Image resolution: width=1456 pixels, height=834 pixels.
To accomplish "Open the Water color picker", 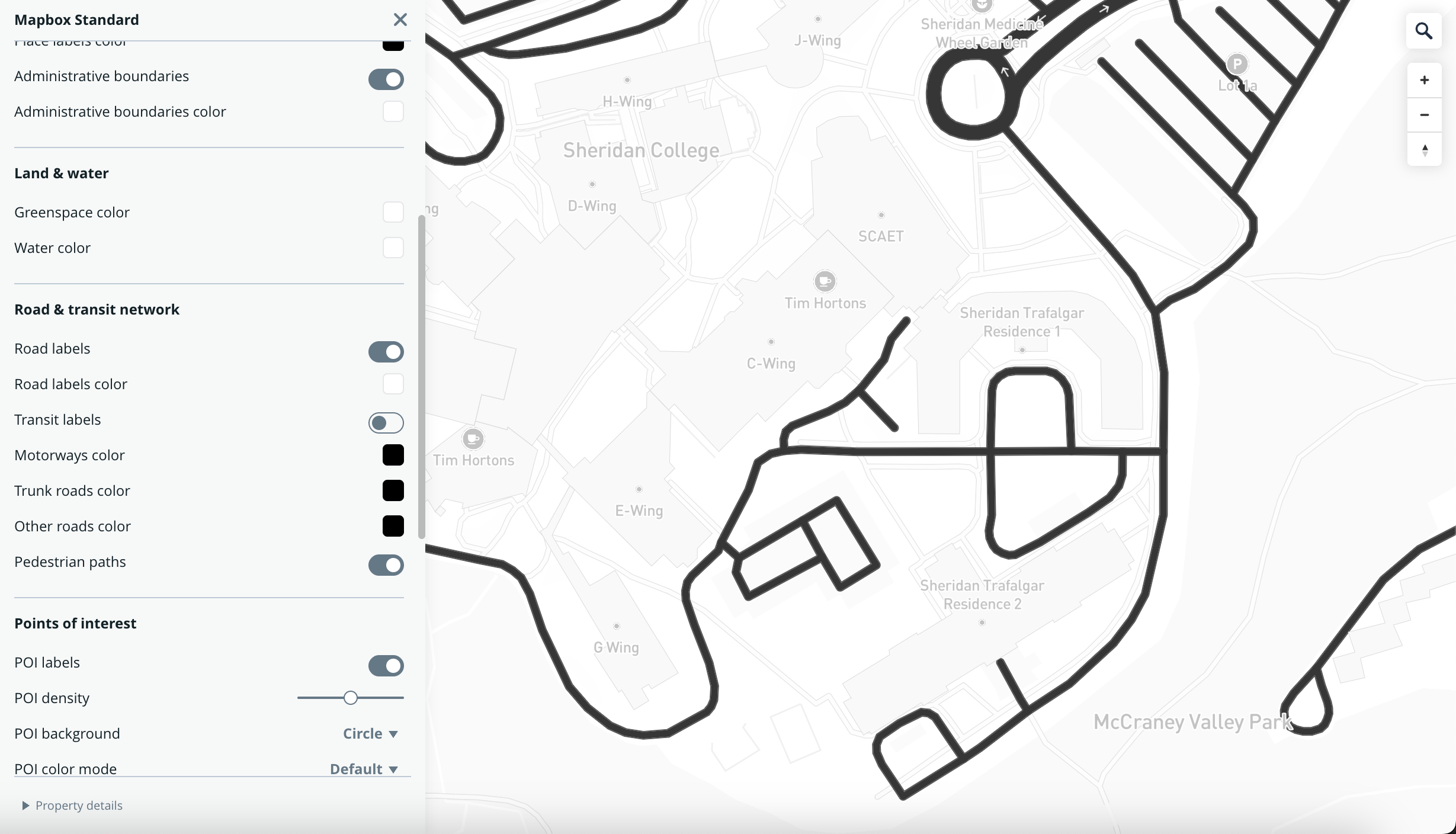I will click(x=393, y=248).
